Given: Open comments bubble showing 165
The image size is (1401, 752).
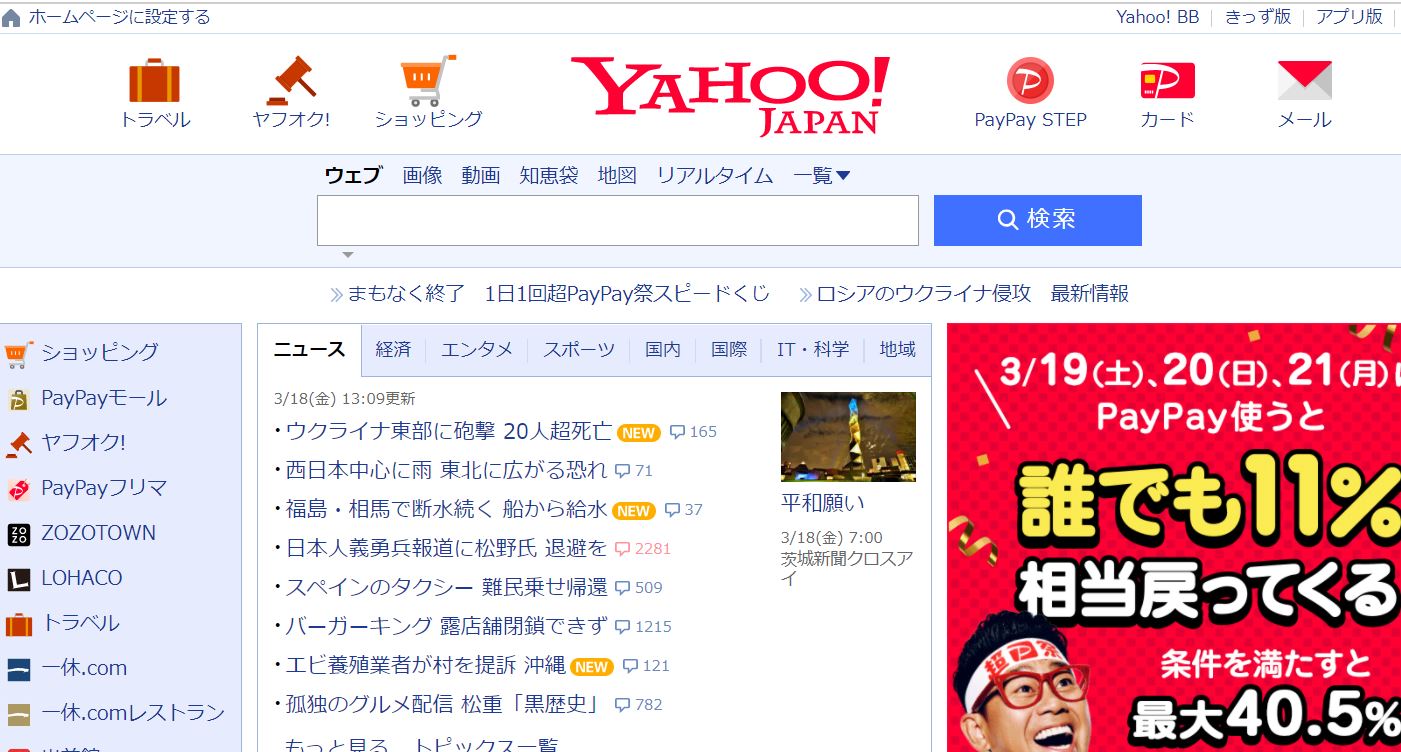Looking at the screenshot, I should [693, 432].
